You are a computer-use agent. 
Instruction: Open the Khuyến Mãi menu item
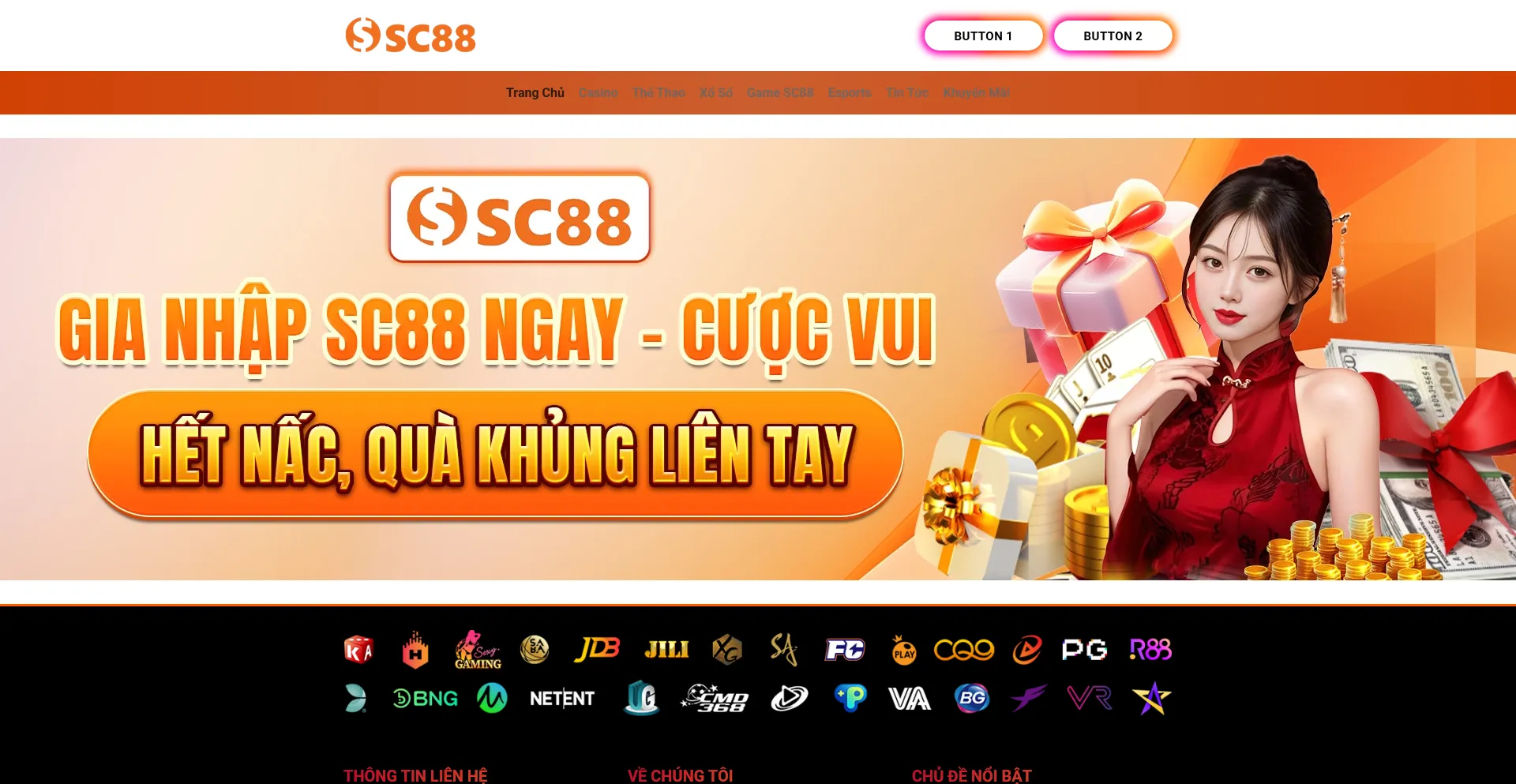point(976,92)
